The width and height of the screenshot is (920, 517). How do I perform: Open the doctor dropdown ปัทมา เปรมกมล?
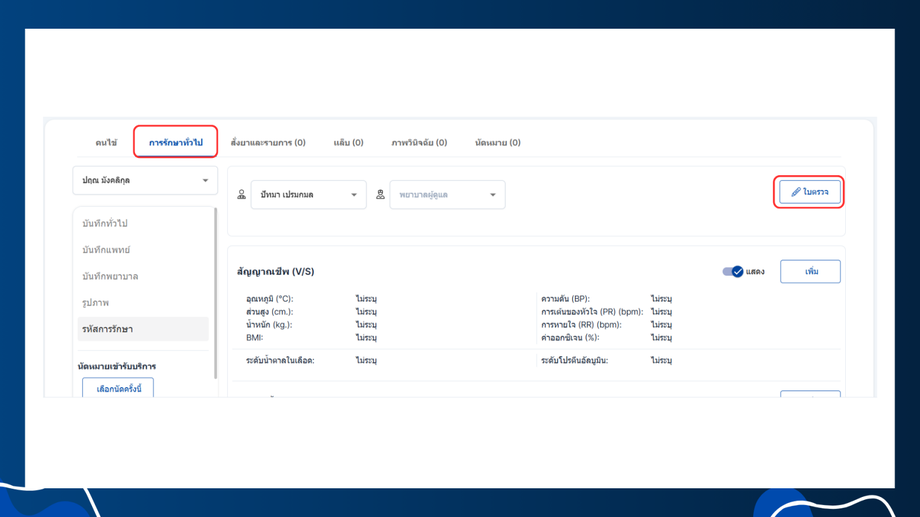tap(309, 195)
